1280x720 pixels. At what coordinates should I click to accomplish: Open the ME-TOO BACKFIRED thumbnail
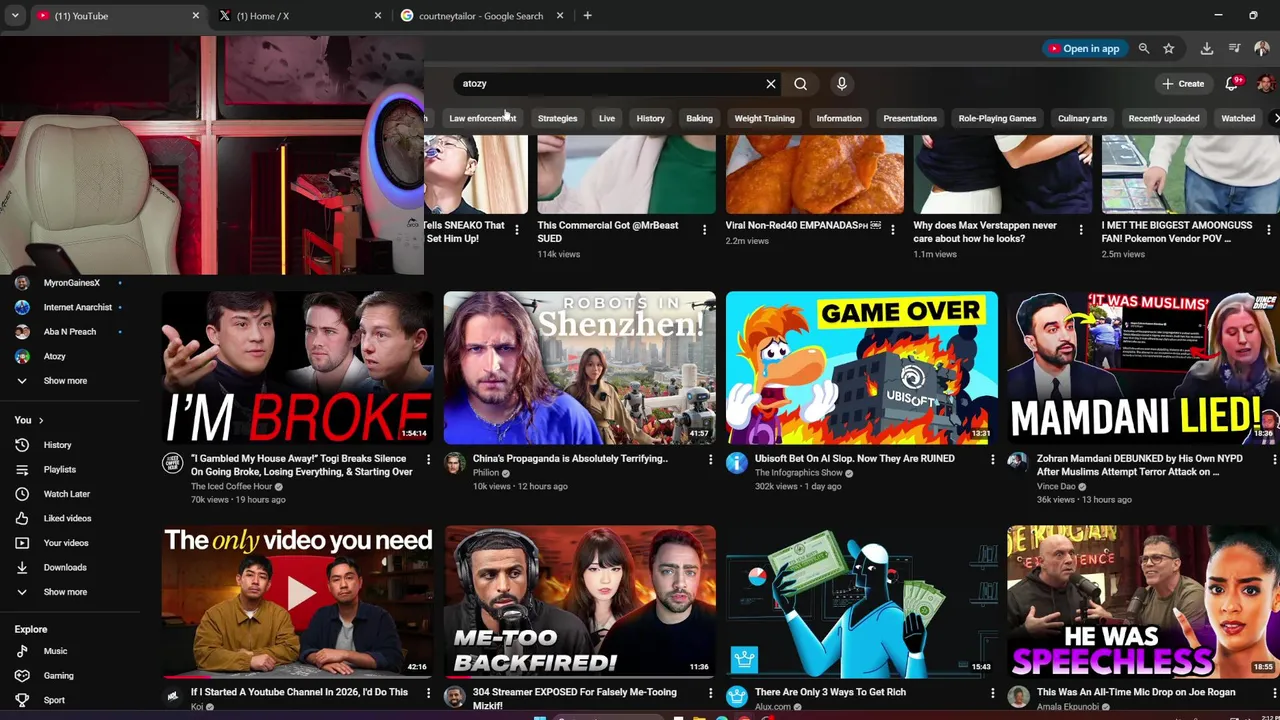[580, 601]
